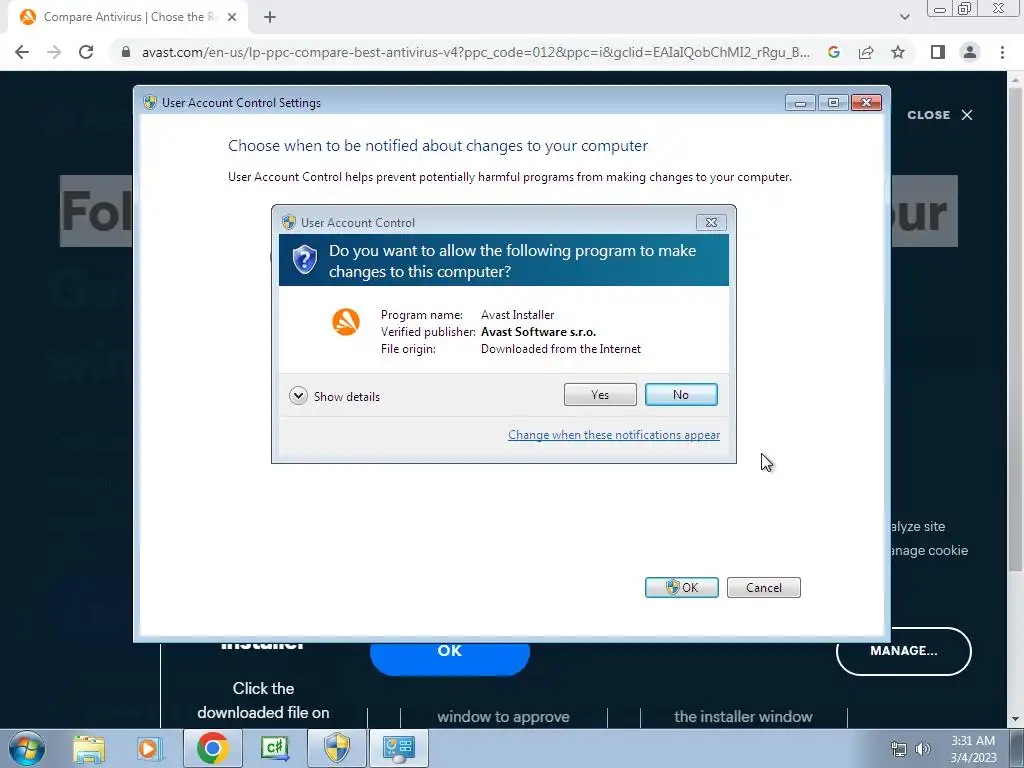Go forward in Chrome browser
Viewport: 1024px width, 768px height.
coord(54,52)
